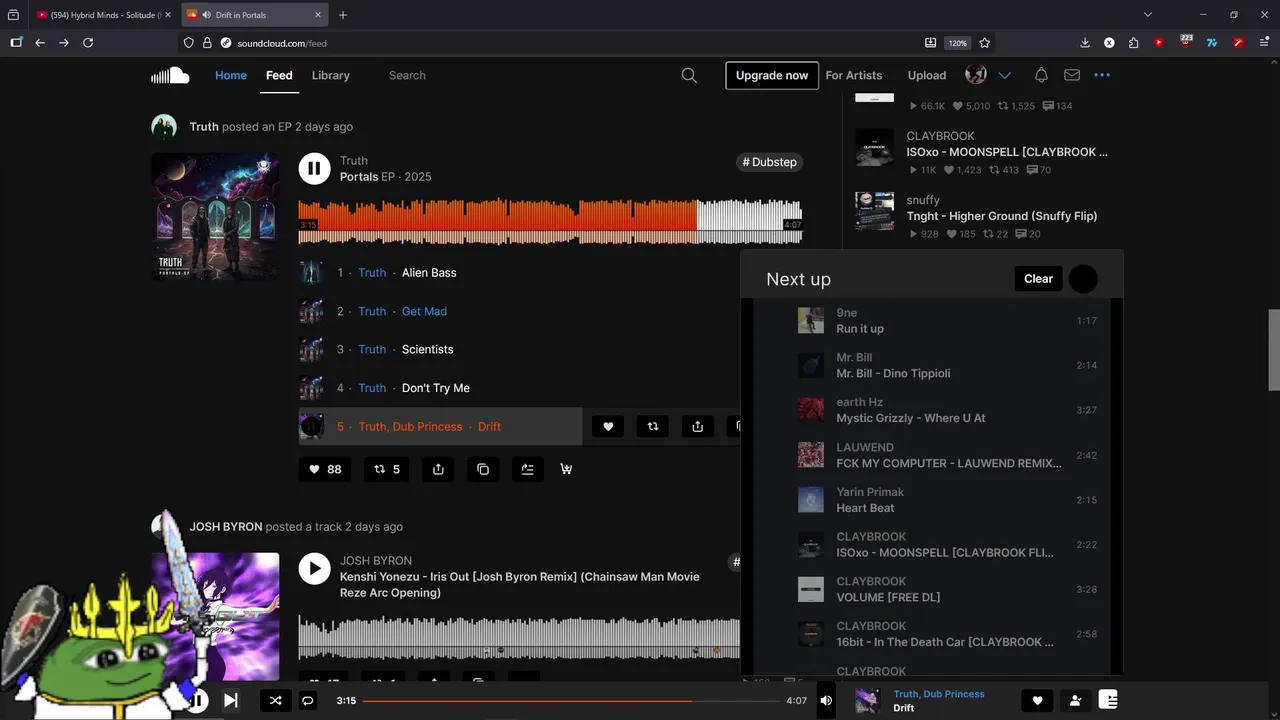Follow the artist from the player bar

click(1075, 701)
